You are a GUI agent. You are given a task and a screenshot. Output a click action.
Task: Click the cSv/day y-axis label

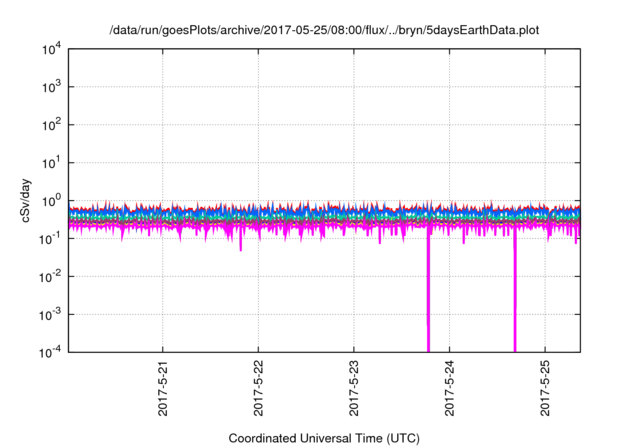pos(25,200)
